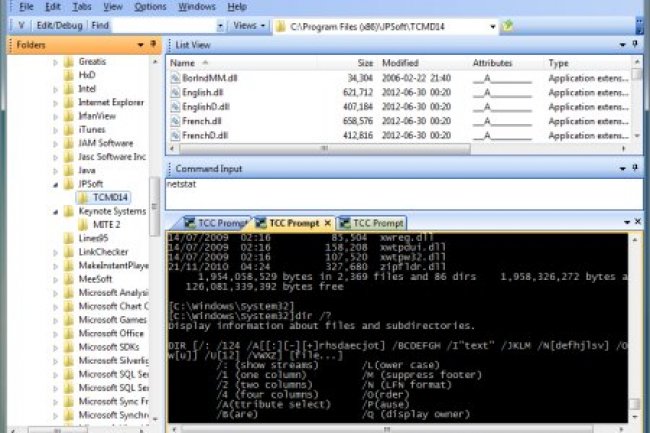Click the Find toolbar button

(x=100, y=26)
